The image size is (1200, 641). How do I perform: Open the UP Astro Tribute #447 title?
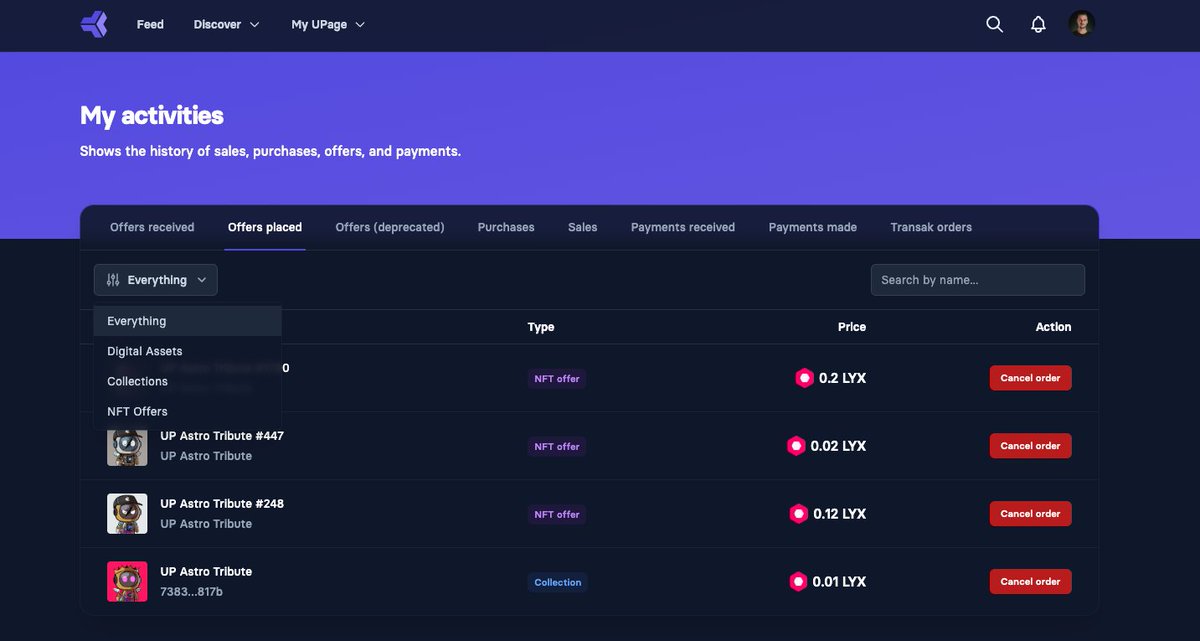222,436
